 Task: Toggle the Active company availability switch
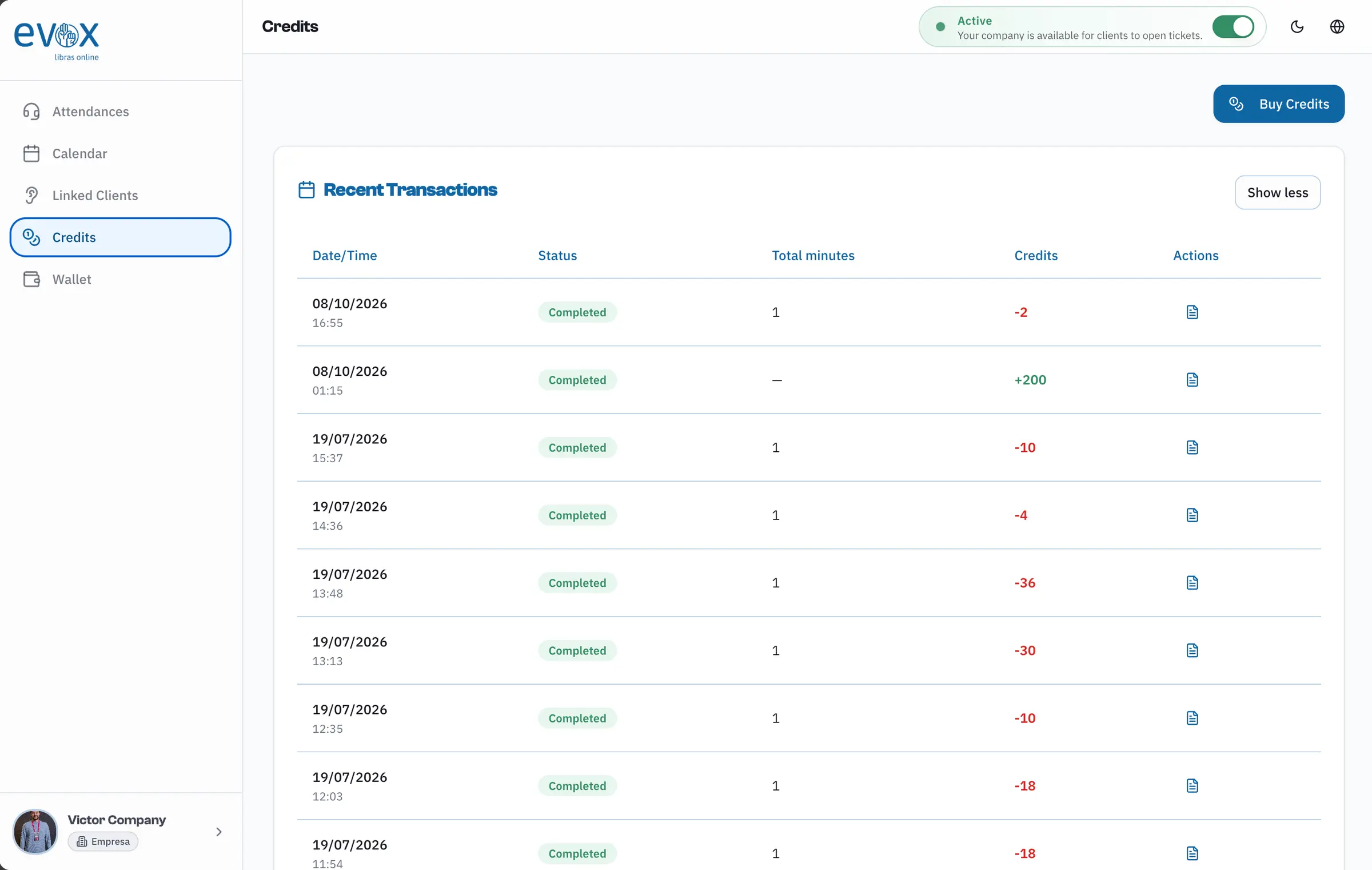[x=1233, y=27]
